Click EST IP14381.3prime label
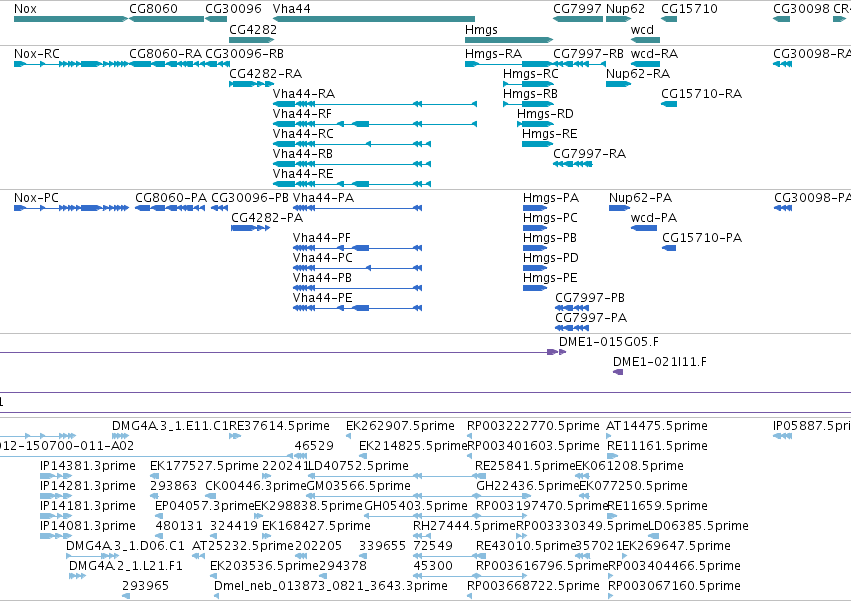Image resolution: width=851 pixels, height=601 pixels. point(88,466)
